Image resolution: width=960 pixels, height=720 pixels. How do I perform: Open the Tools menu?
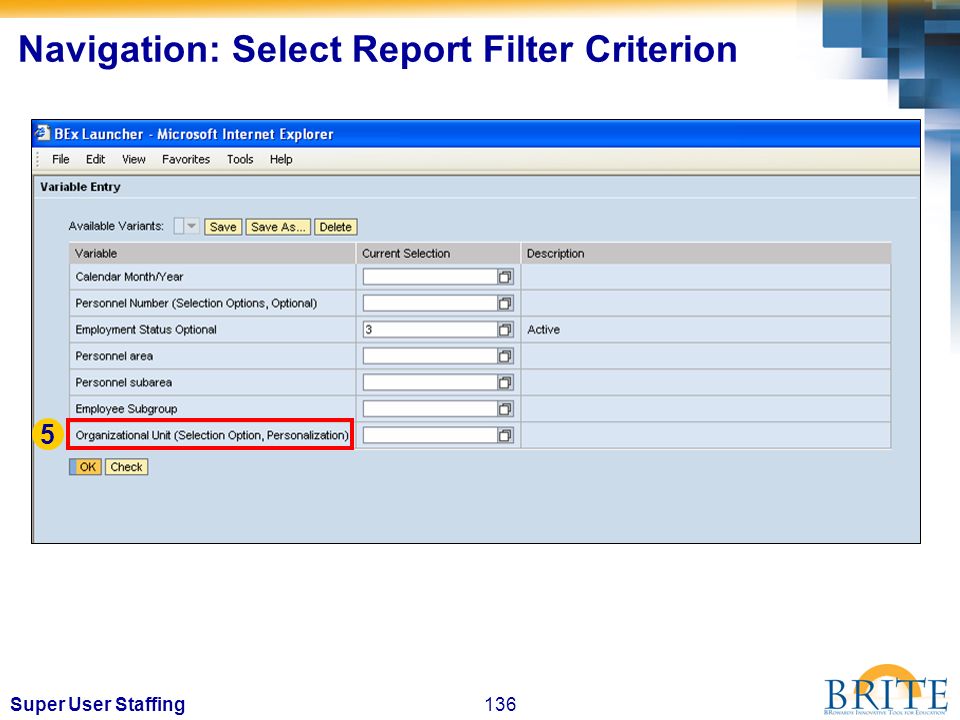click(240, 159)
